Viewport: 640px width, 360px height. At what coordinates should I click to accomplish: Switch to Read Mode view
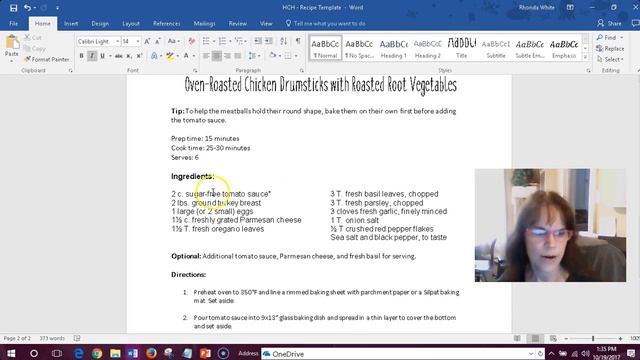pyautogui.click(x=517, y=338)
